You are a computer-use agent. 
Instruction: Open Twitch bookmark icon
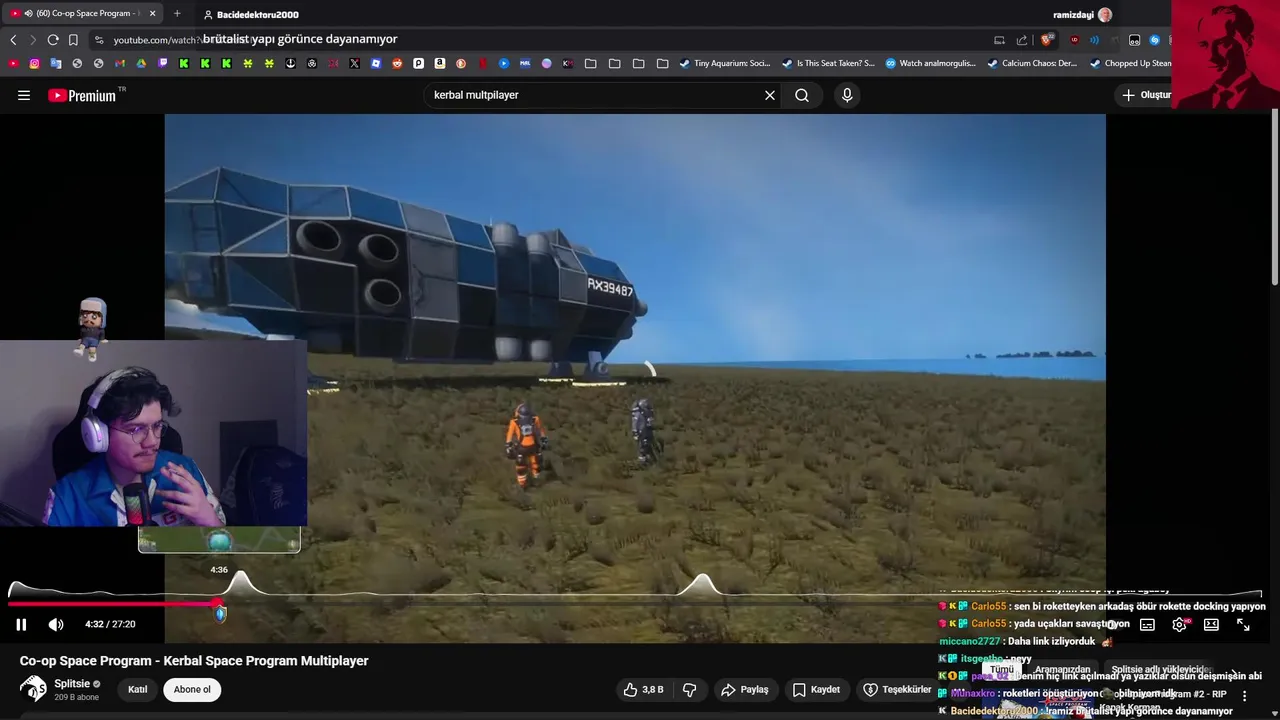(162, 63)
